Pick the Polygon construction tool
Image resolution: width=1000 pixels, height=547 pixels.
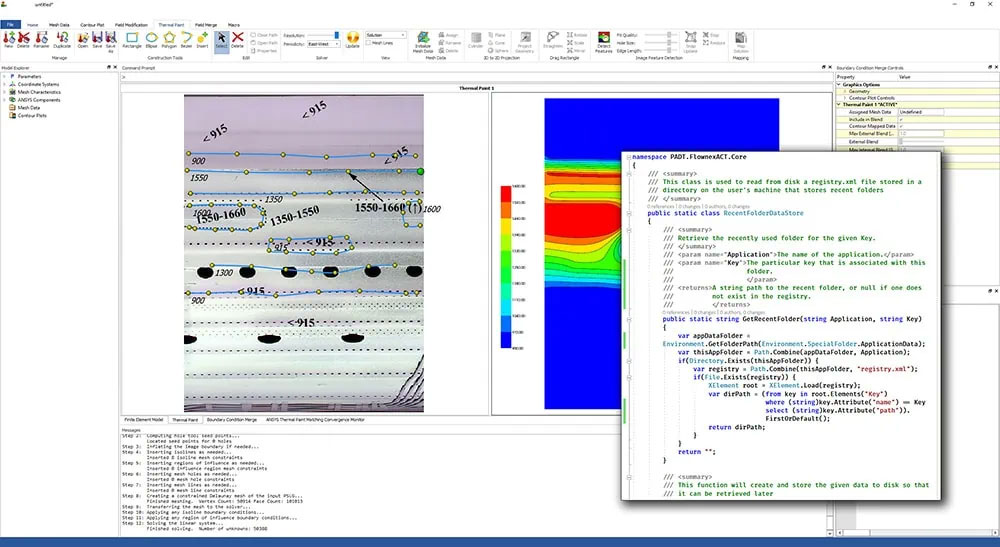click(x=169, y=40)
